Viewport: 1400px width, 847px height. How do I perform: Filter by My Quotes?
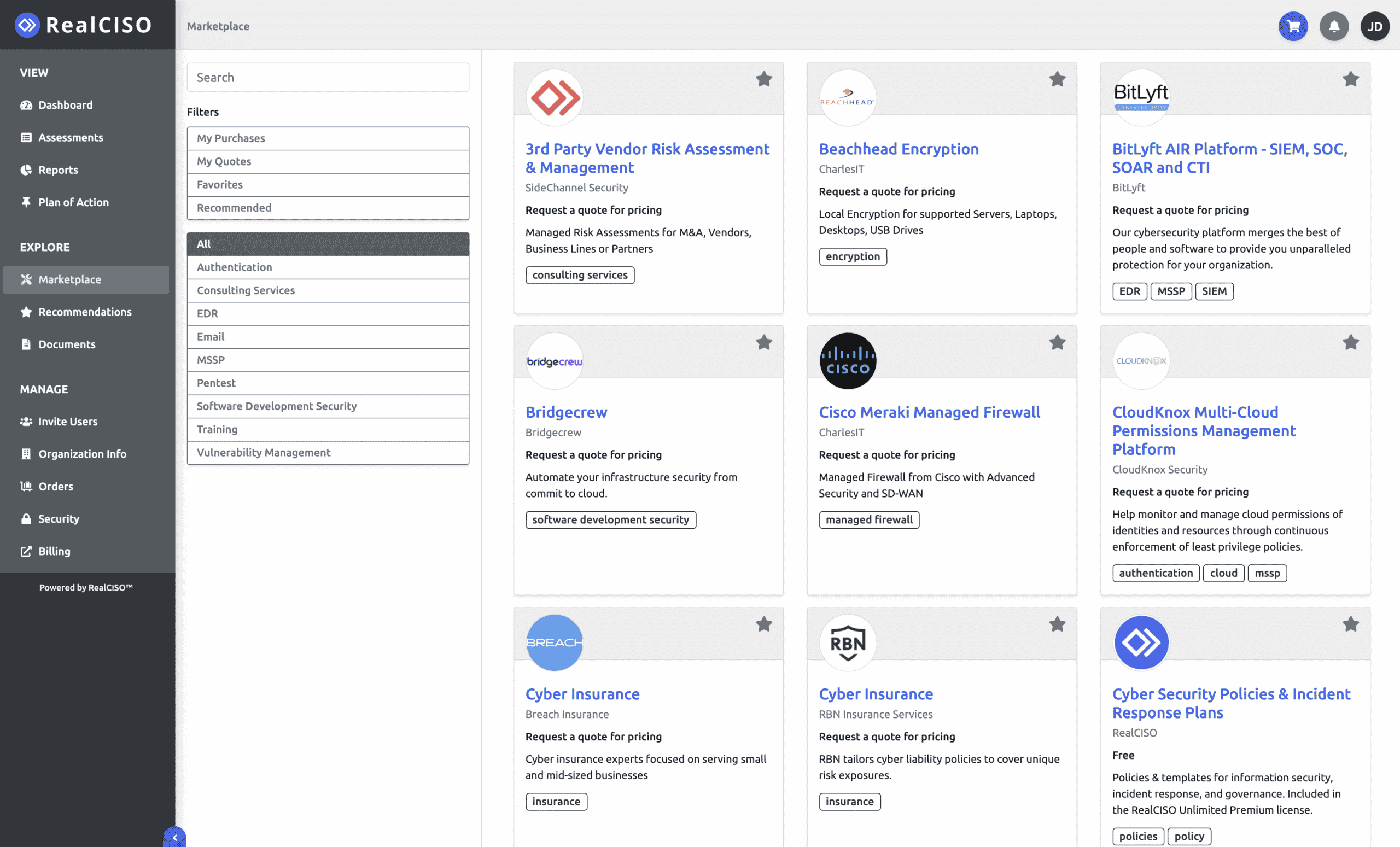coord(328,161)
